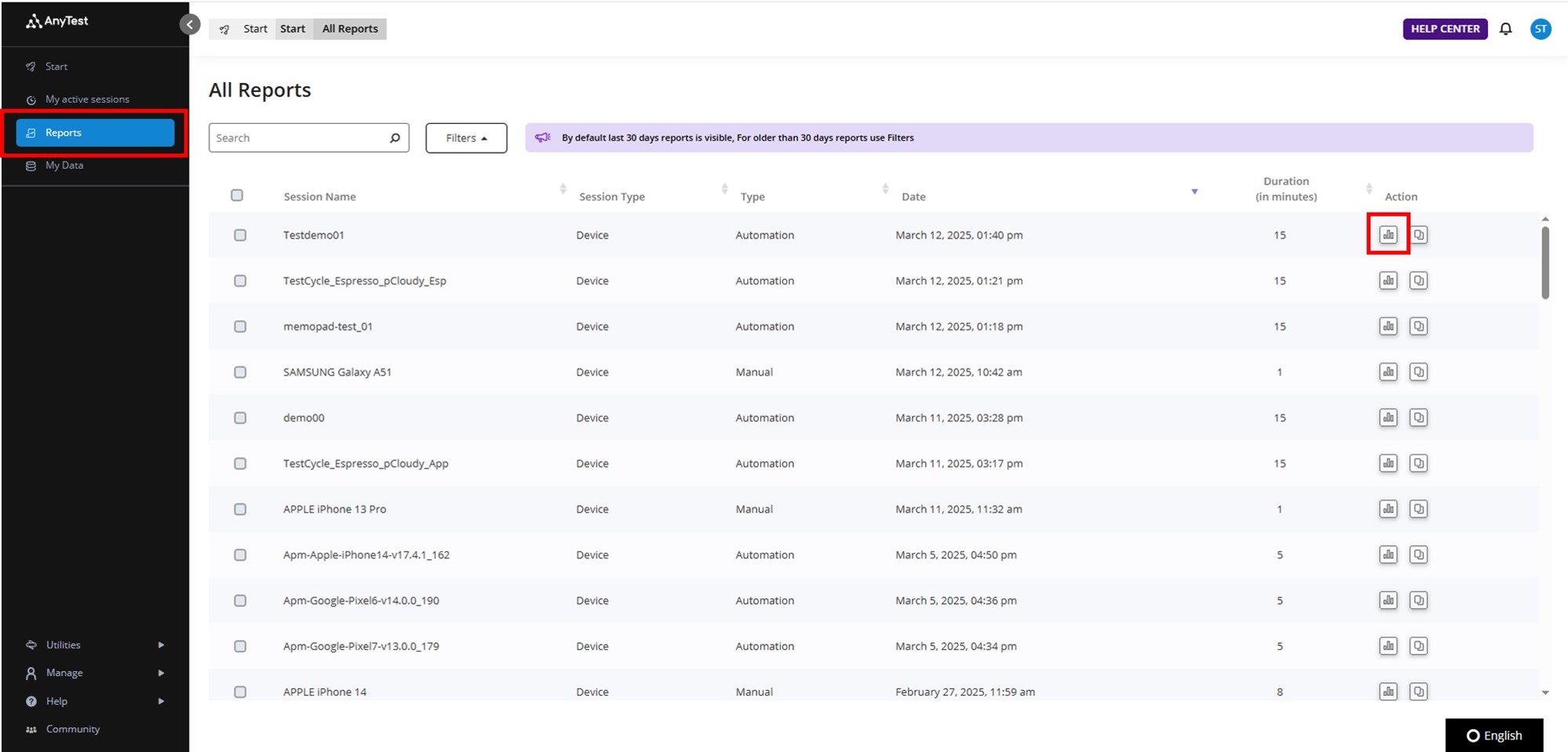
Task: Sort by Session Type column arrows
Action: coord(724,189)
